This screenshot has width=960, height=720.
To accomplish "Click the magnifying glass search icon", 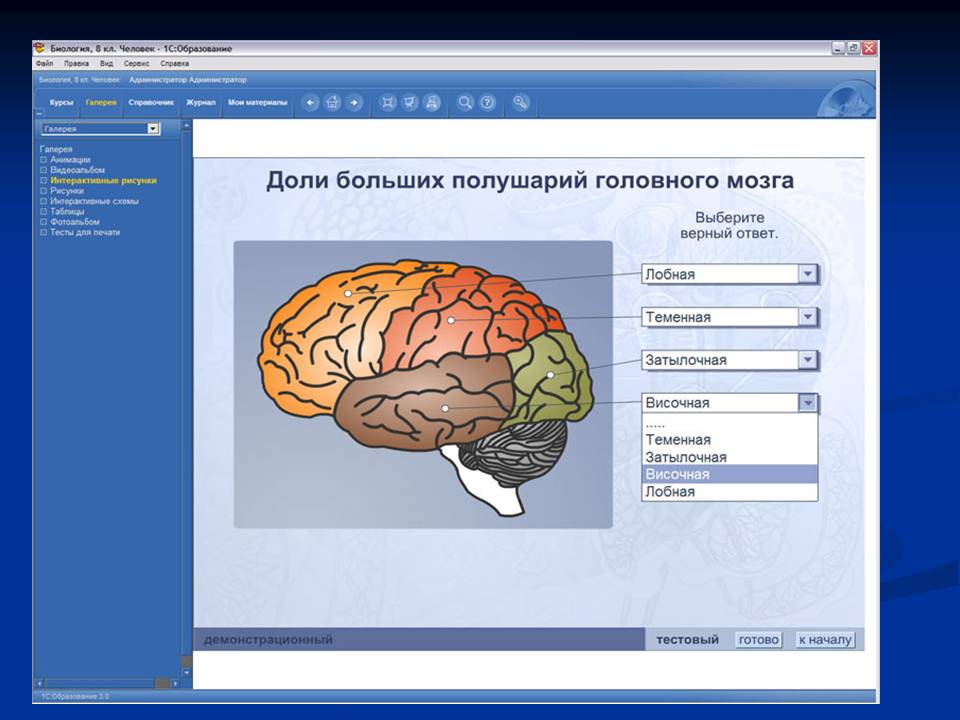I will click(x=465, y=102).
